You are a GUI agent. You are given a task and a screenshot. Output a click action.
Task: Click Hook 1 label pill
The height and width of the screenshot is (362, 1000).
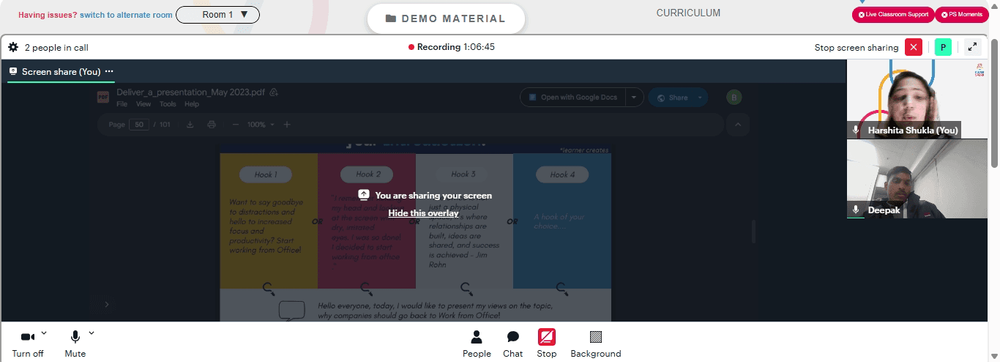coord(265,175)
